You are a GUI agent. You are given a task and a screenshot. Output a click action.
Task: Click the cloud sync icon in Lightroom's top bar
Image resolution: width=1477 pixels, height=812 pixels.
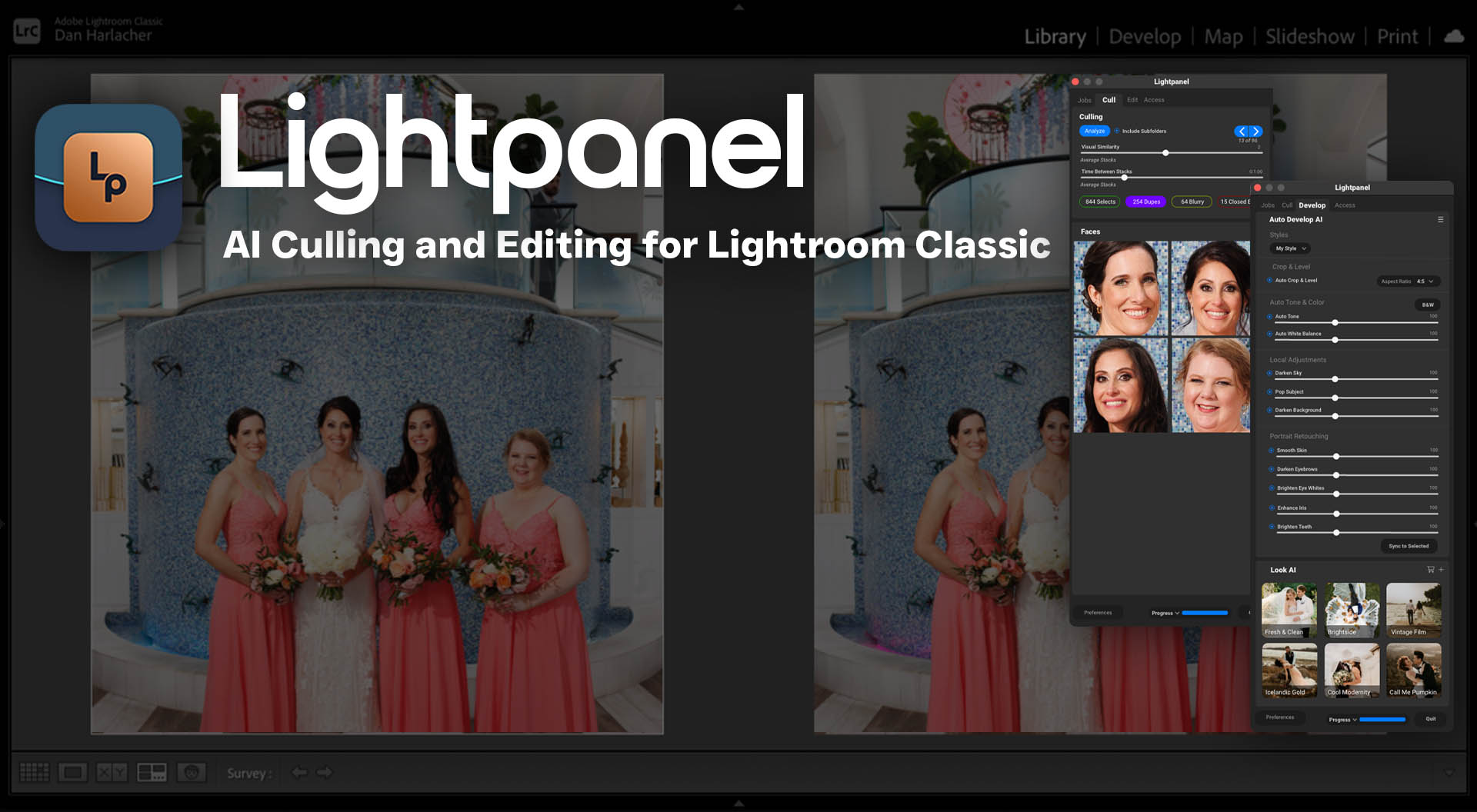pos(1454,35)
